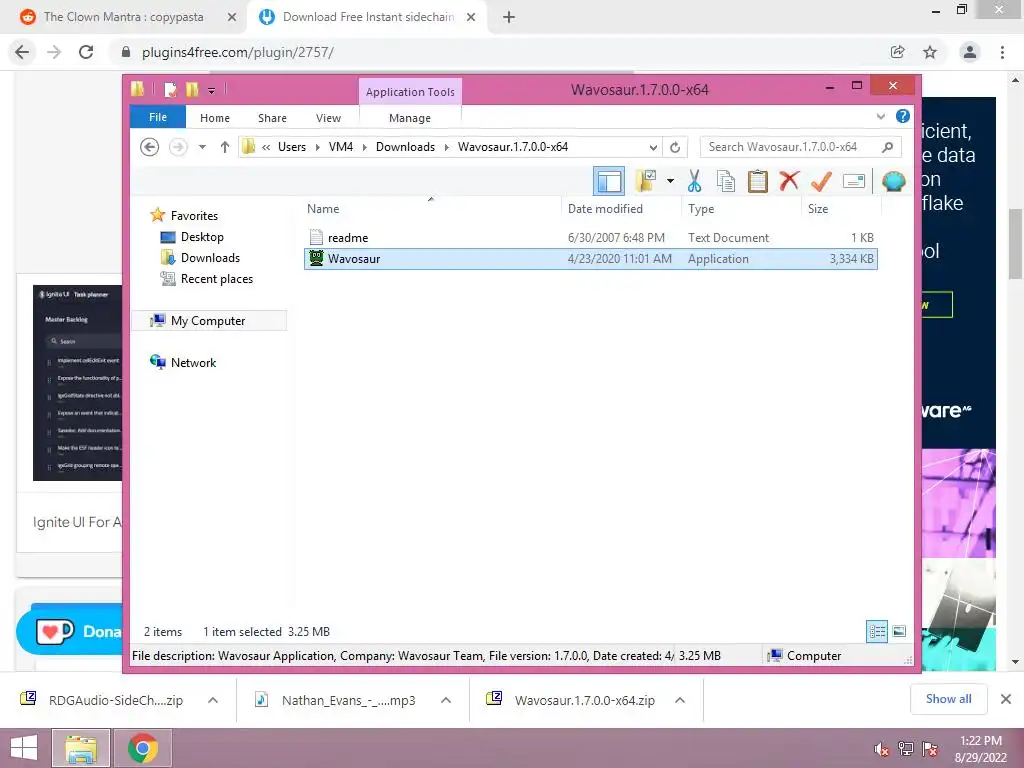Open the Share ribbon tab
The width and height of the screenshot is (1024, 768).
(x=272, y=118)
